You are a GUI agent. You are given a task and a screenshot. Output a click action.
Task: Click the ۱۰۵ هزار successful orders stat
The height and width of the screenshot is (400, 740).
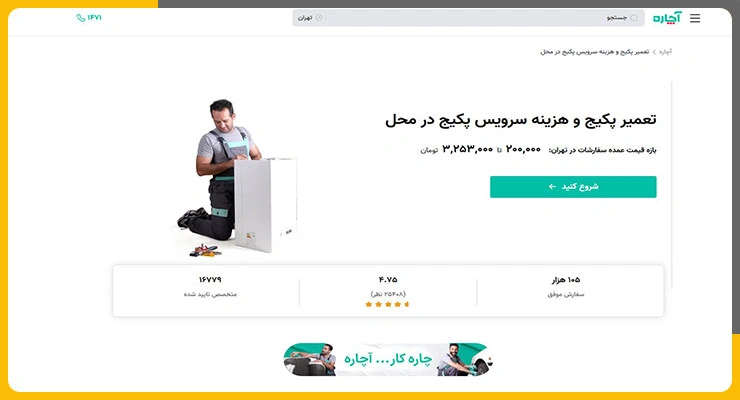[x=566, y=286]
